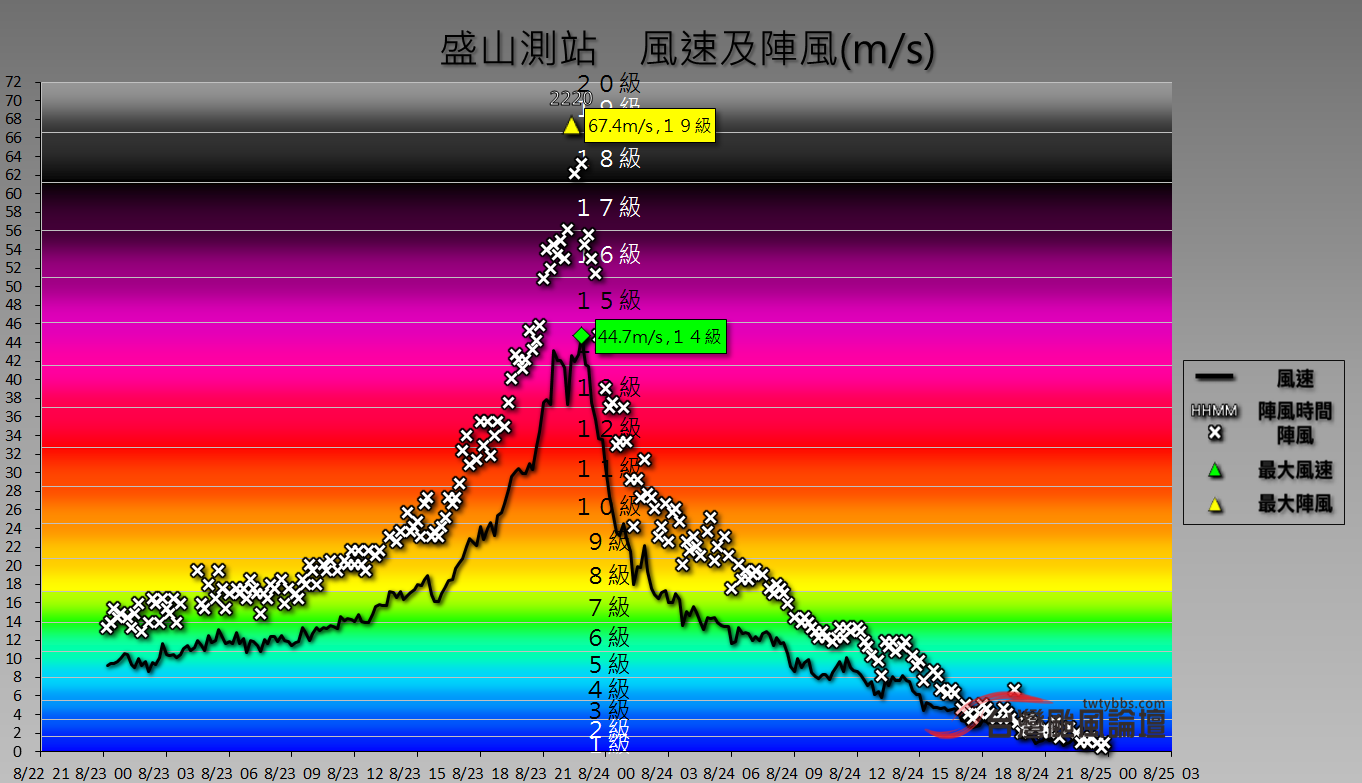Select the black 風速 line icon in legend
This screenshot has width=1362, height=783.
pos(1217,379)
